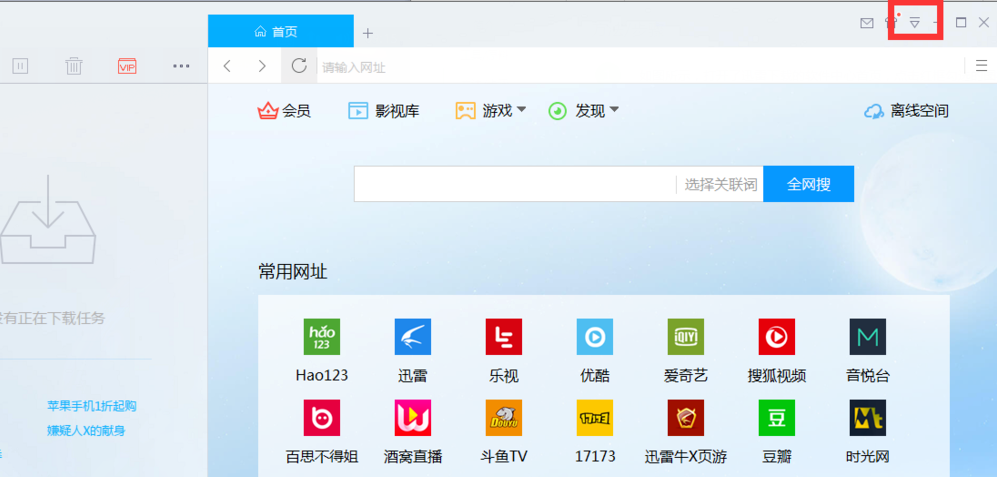The height and width of the screenshot is (477, 997).
Task: Expand the 游戏 dropdown
Action: click(x=491, y=111)
